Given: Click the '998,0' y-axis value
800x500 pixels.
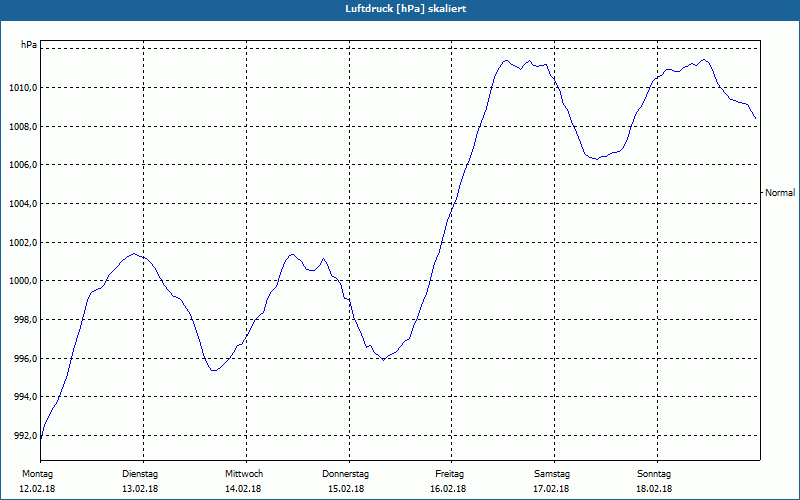Looking at the screenshot, I should tap(25, 319).
